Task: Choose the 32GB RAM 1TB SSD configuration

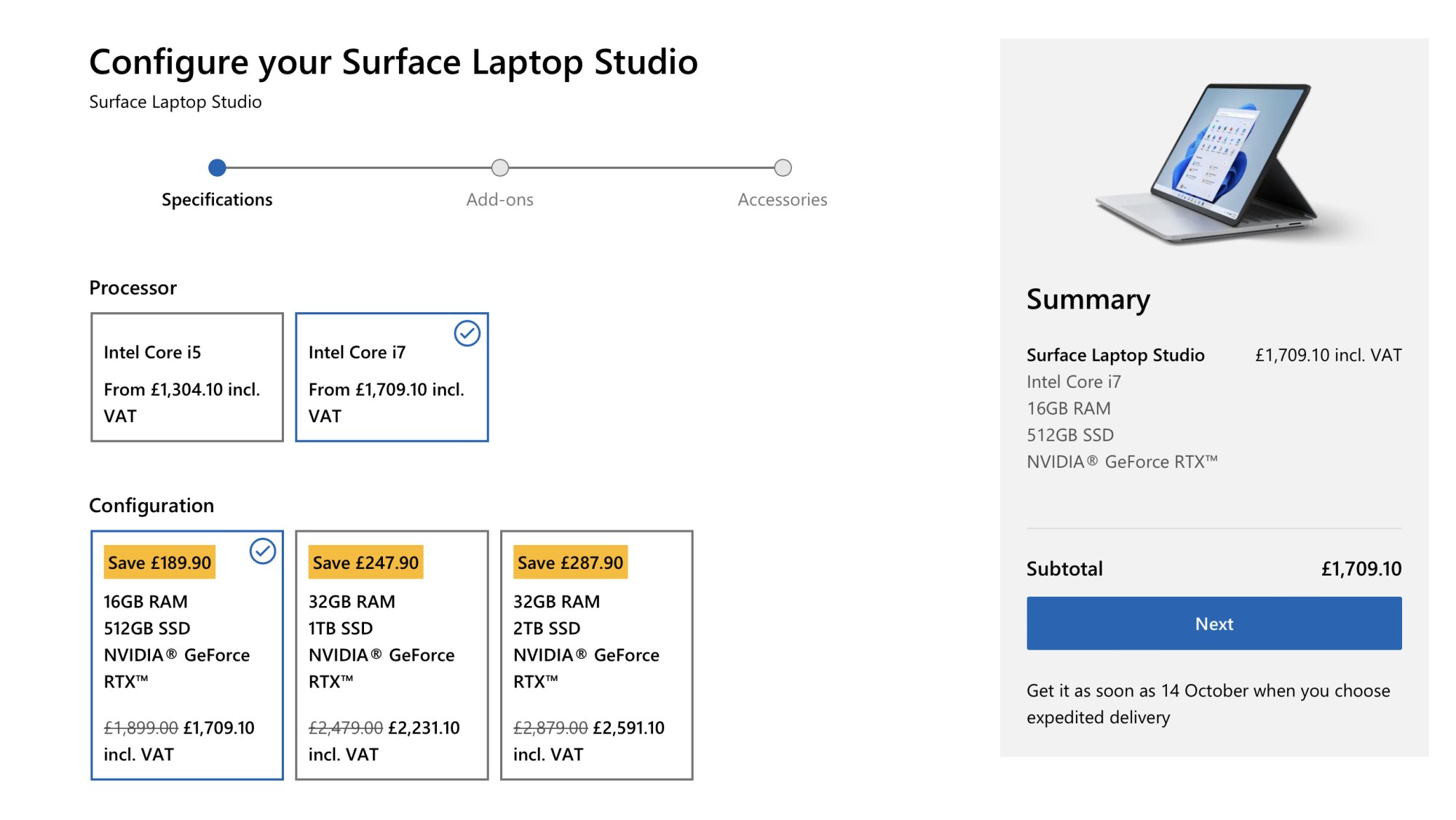Action: 392,655
